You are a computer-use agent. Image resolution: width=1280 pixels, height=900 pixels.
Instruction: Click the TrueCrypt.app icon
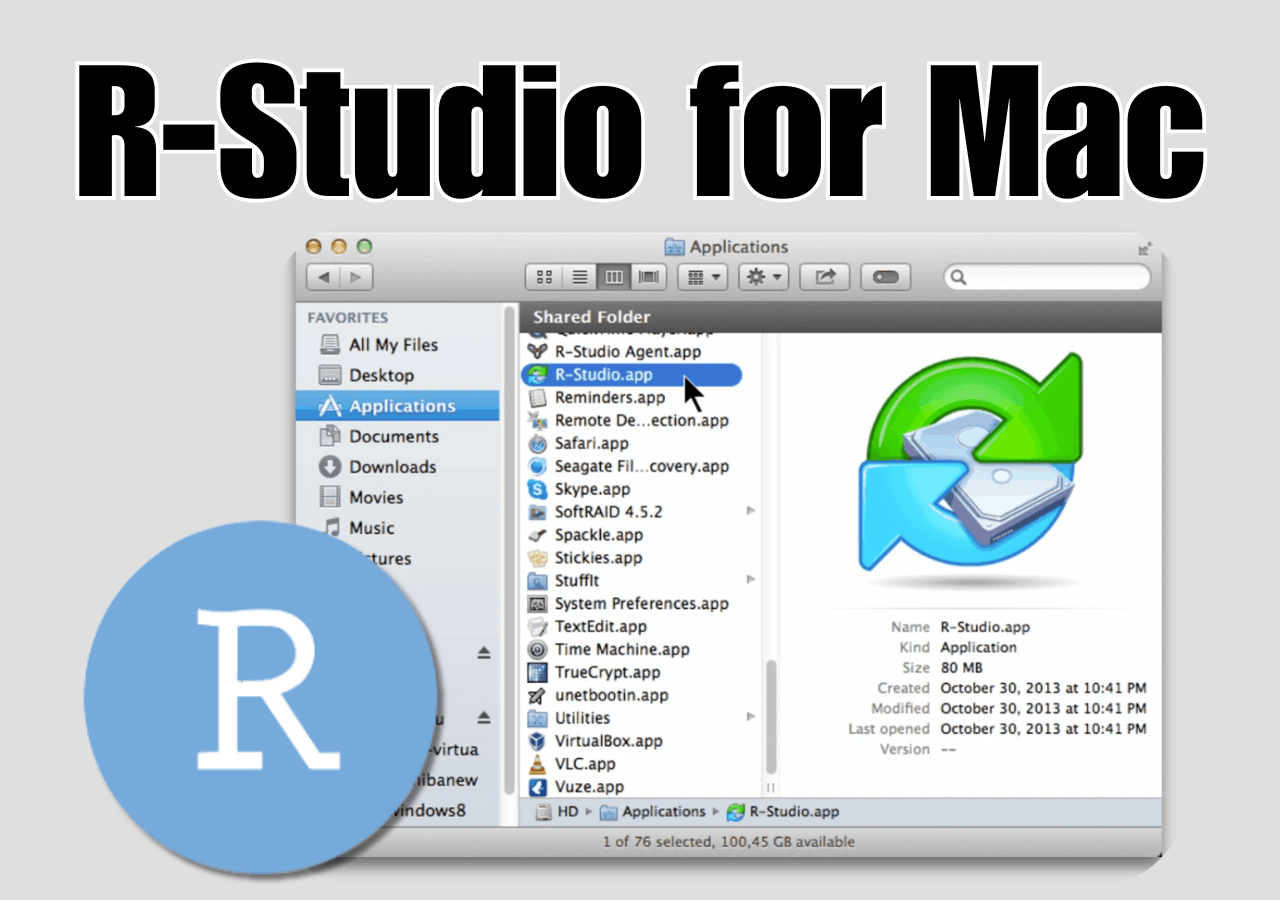538,673
